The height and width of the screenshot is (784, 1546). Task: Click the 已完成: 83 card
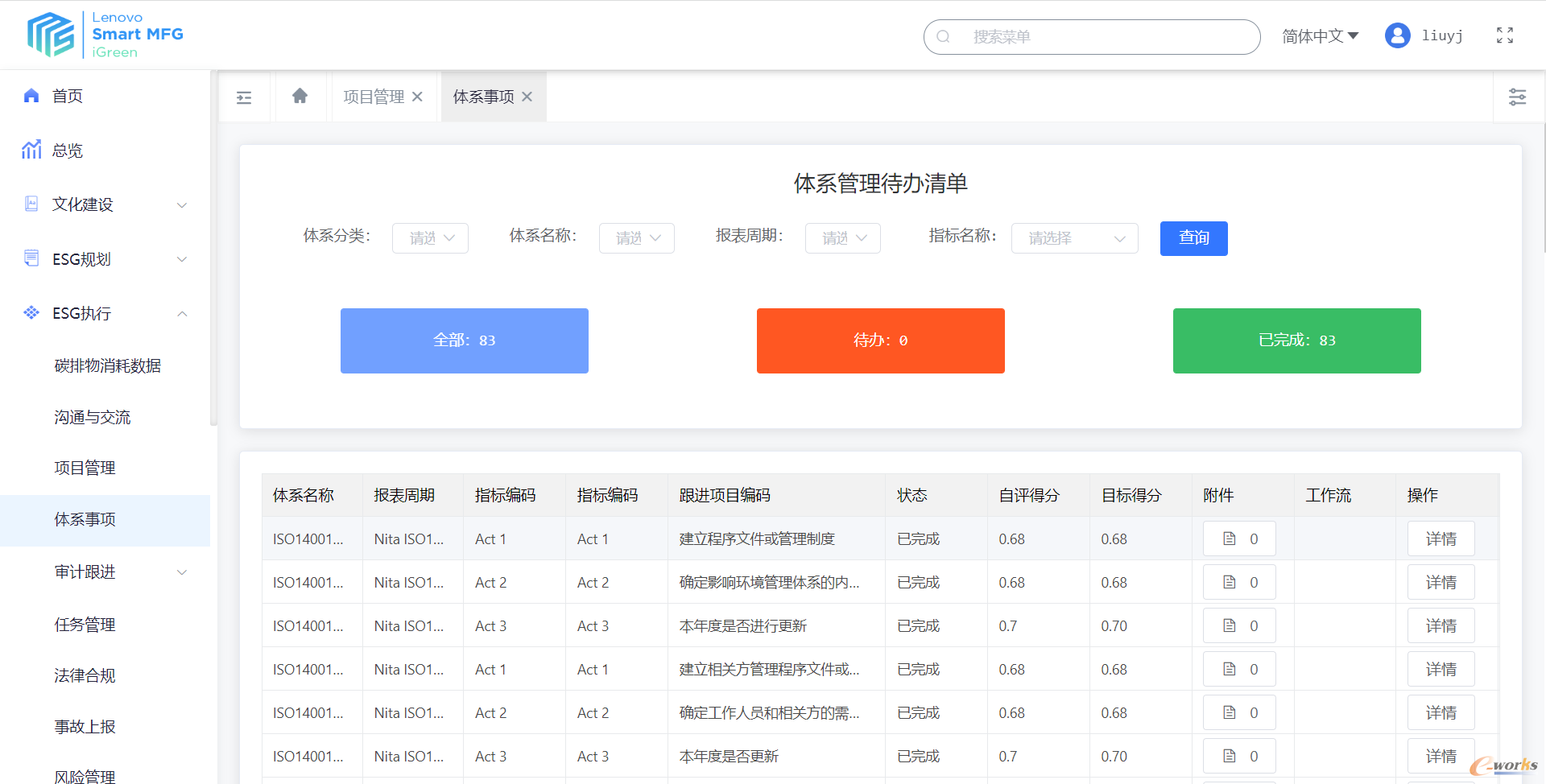[1297, 340]
